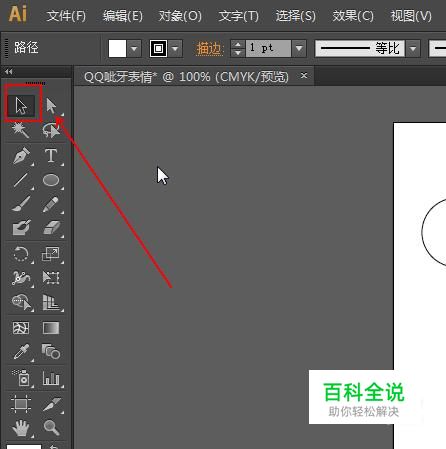This screenshot has width=446, height=449.
Task: Open the 编辑(E) menu
Action: (123, 16)
